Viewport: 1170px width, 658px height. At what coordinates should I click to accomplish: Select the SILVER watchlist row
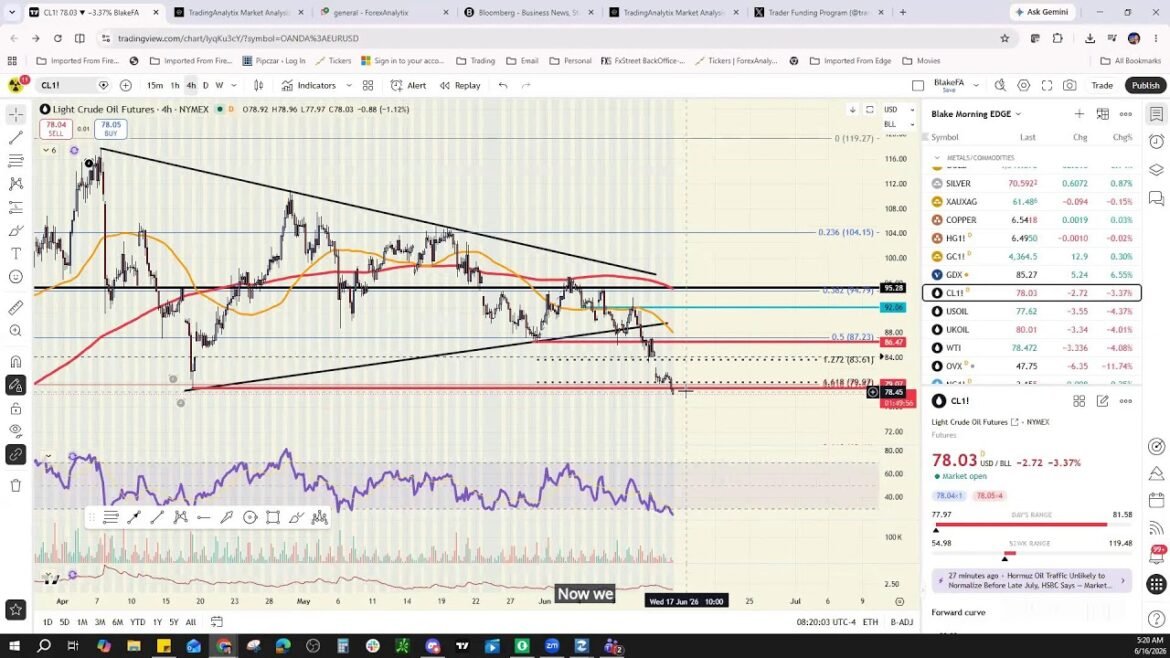pos(1032,183)
